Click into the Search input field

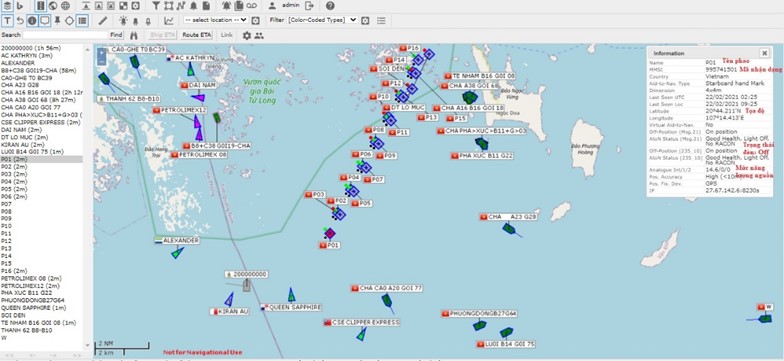(65, 35)
